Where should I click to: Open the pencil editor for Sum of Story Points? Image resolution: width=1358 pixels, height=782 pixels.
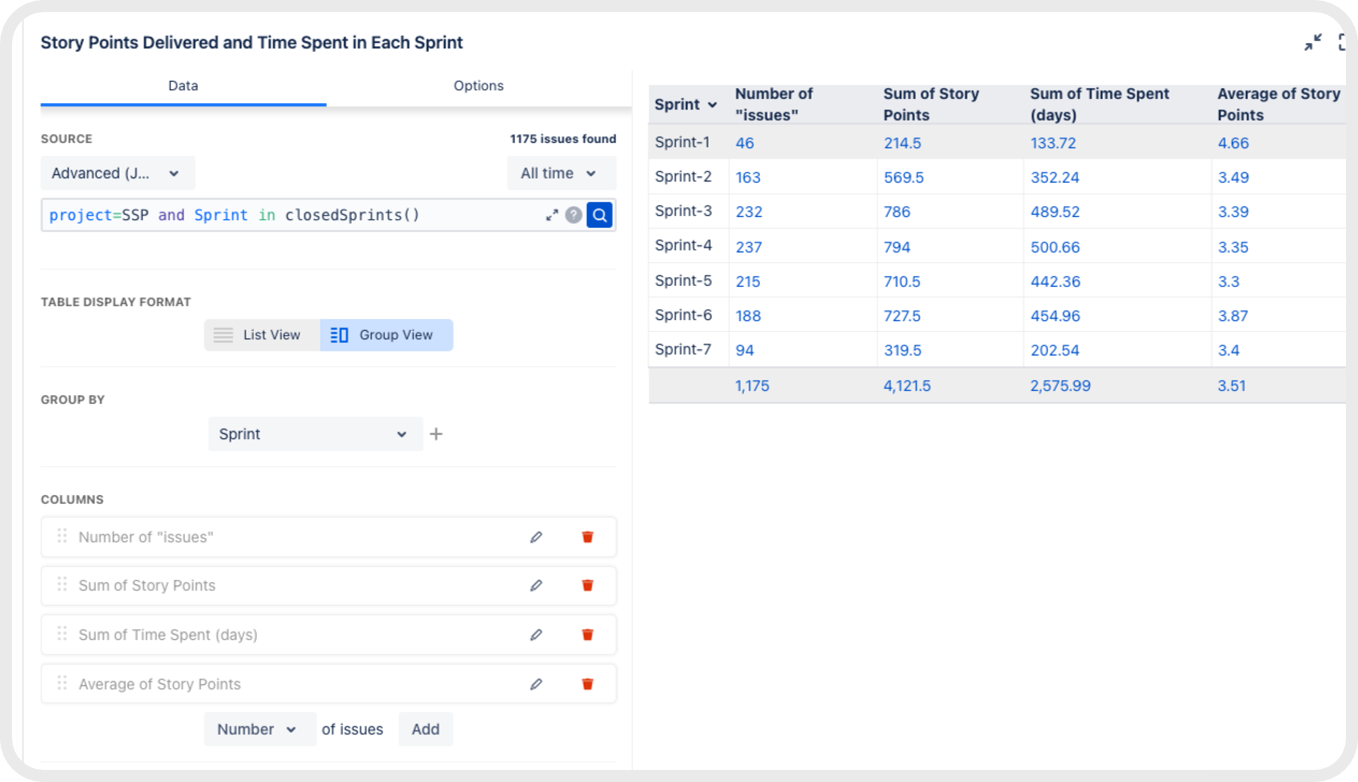pyautogui.click(x=536, y=585)
